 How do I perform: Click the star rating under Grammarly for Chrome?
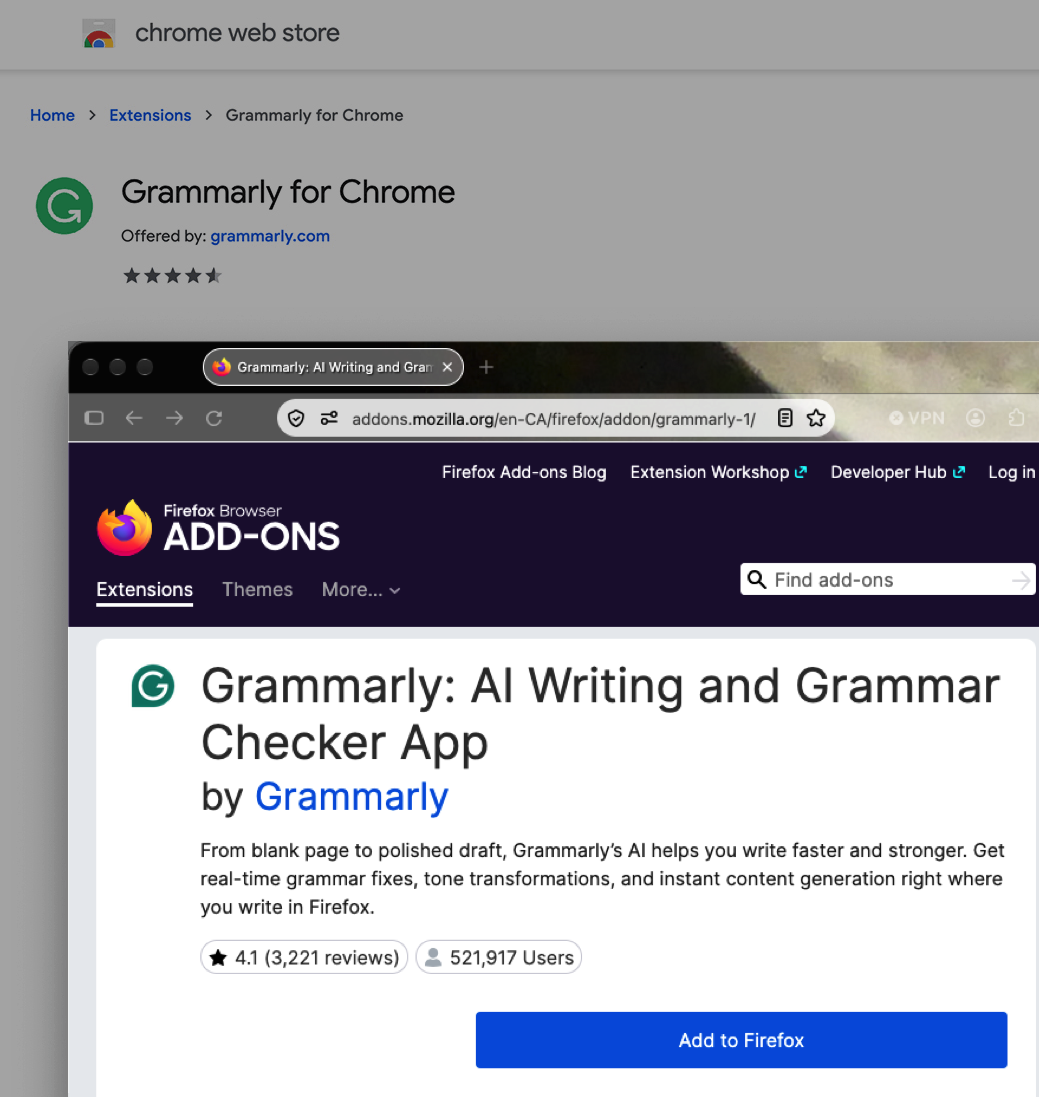pyautogui.click(x=172, y=276)
